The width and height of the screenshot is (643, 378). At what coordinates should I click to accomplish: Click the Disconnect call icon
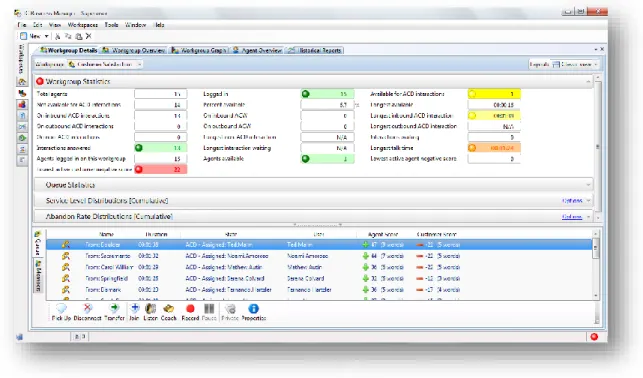click(87, 312)
